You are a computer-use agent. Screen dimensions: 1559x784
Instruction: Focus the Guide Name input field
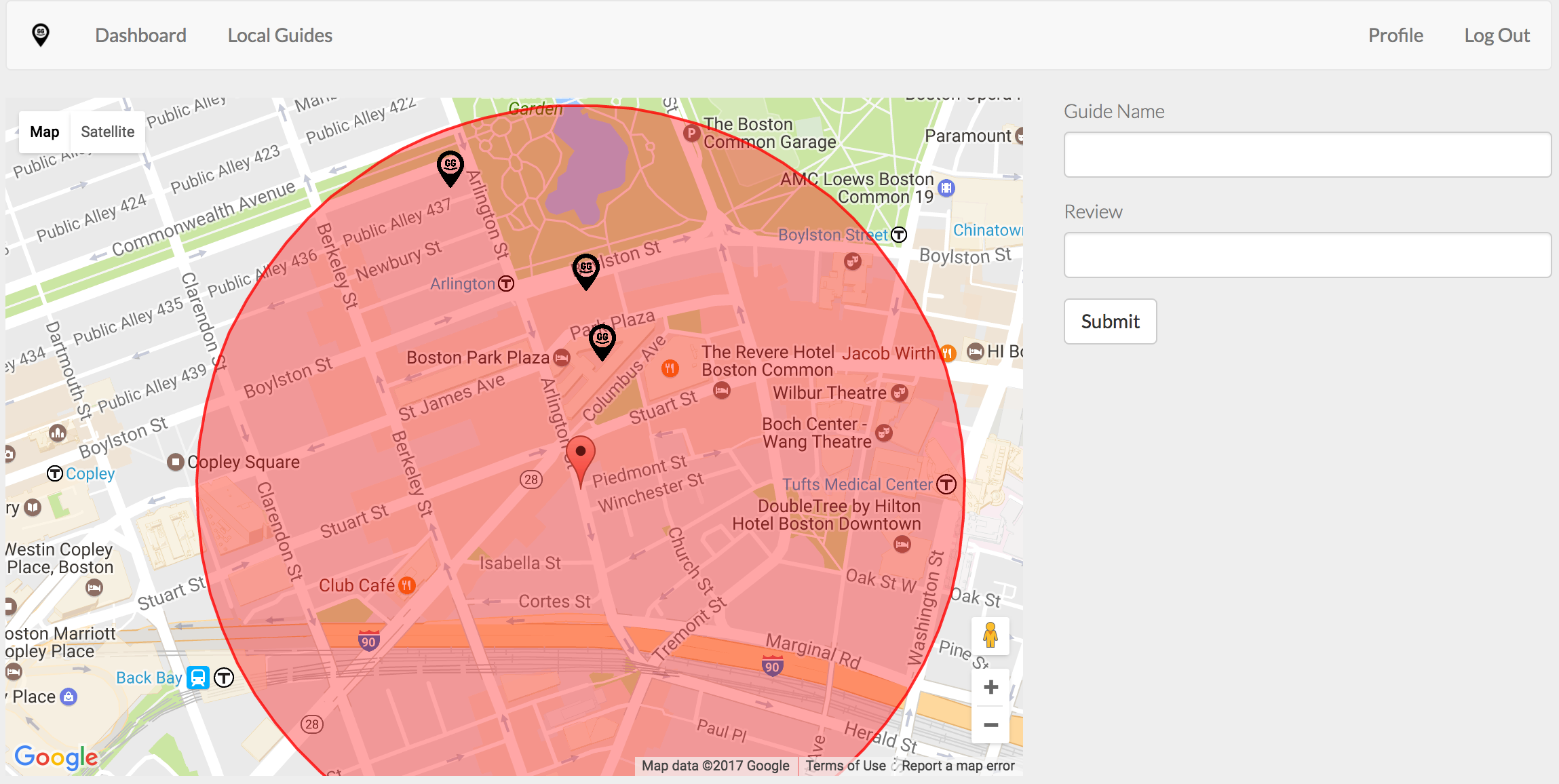click(x=1307, y=155)
